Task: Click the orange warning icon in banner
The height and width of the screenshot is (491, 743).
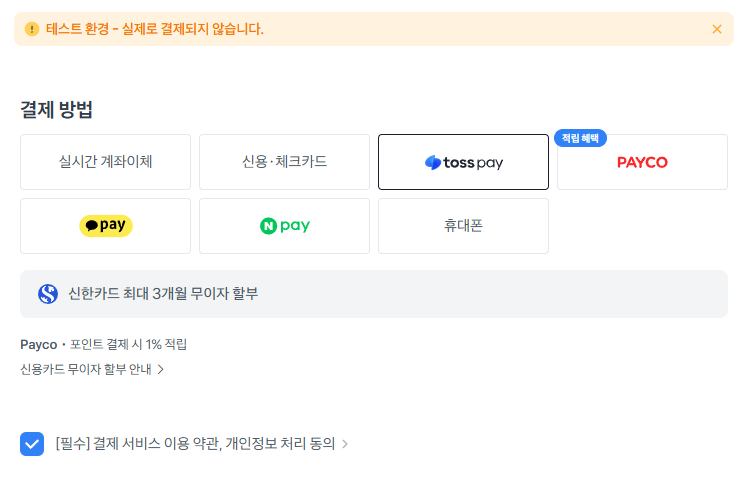Action: pyautogui.click(x=32, y=29)
